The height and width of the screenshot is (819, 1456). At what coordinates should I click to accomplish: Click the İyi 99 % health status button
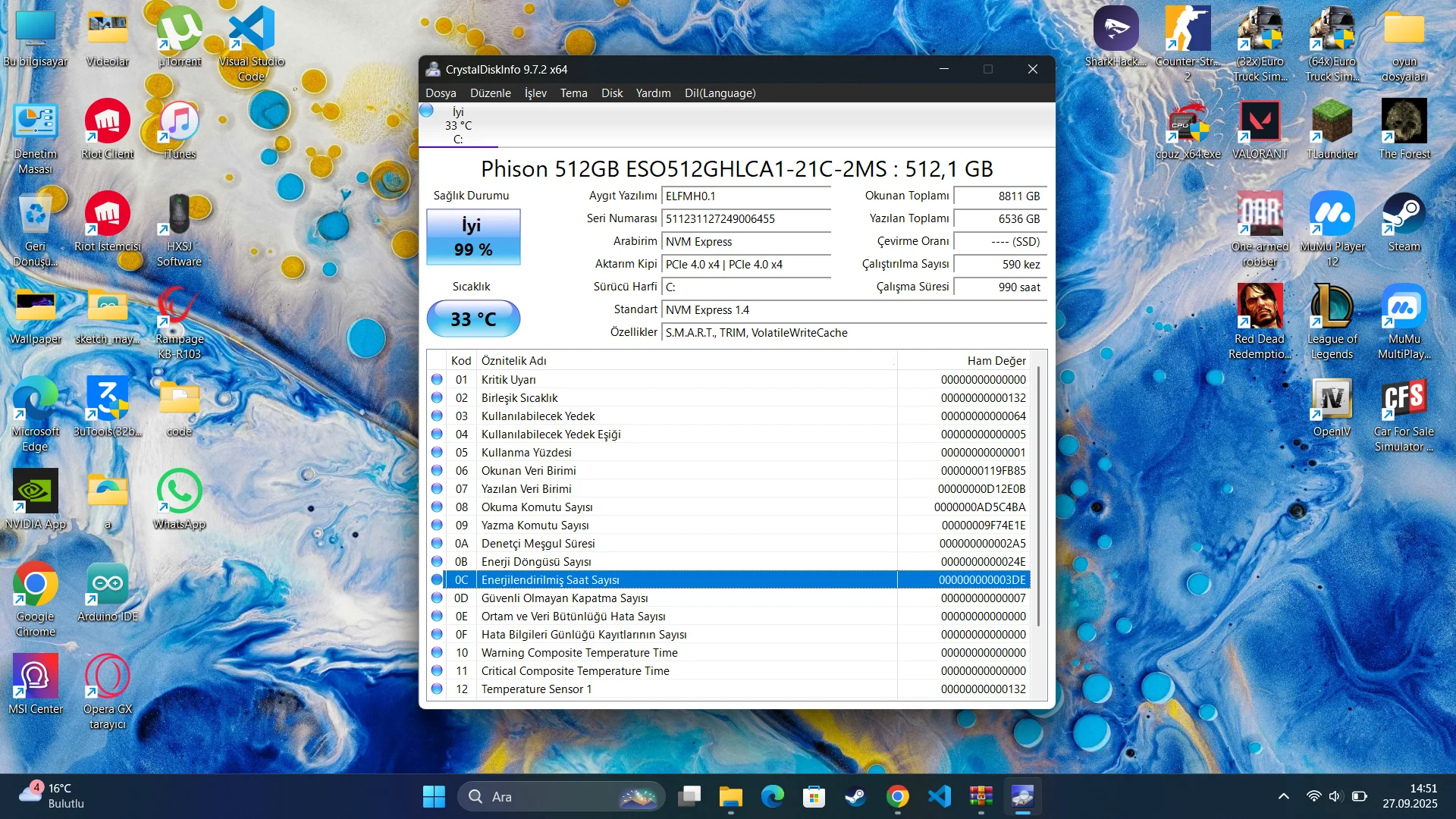coord(473,237)
